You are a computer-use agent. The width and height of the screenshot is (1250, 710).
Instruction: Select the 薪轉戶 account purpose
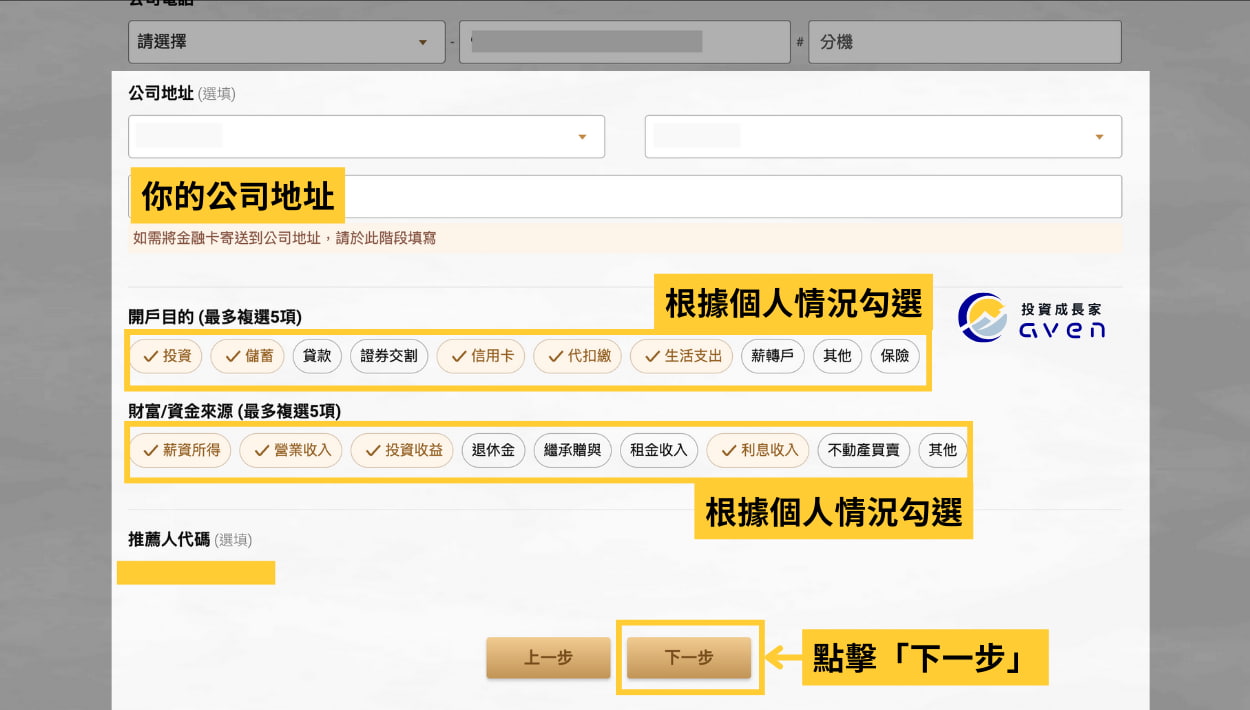pos(772,356)
